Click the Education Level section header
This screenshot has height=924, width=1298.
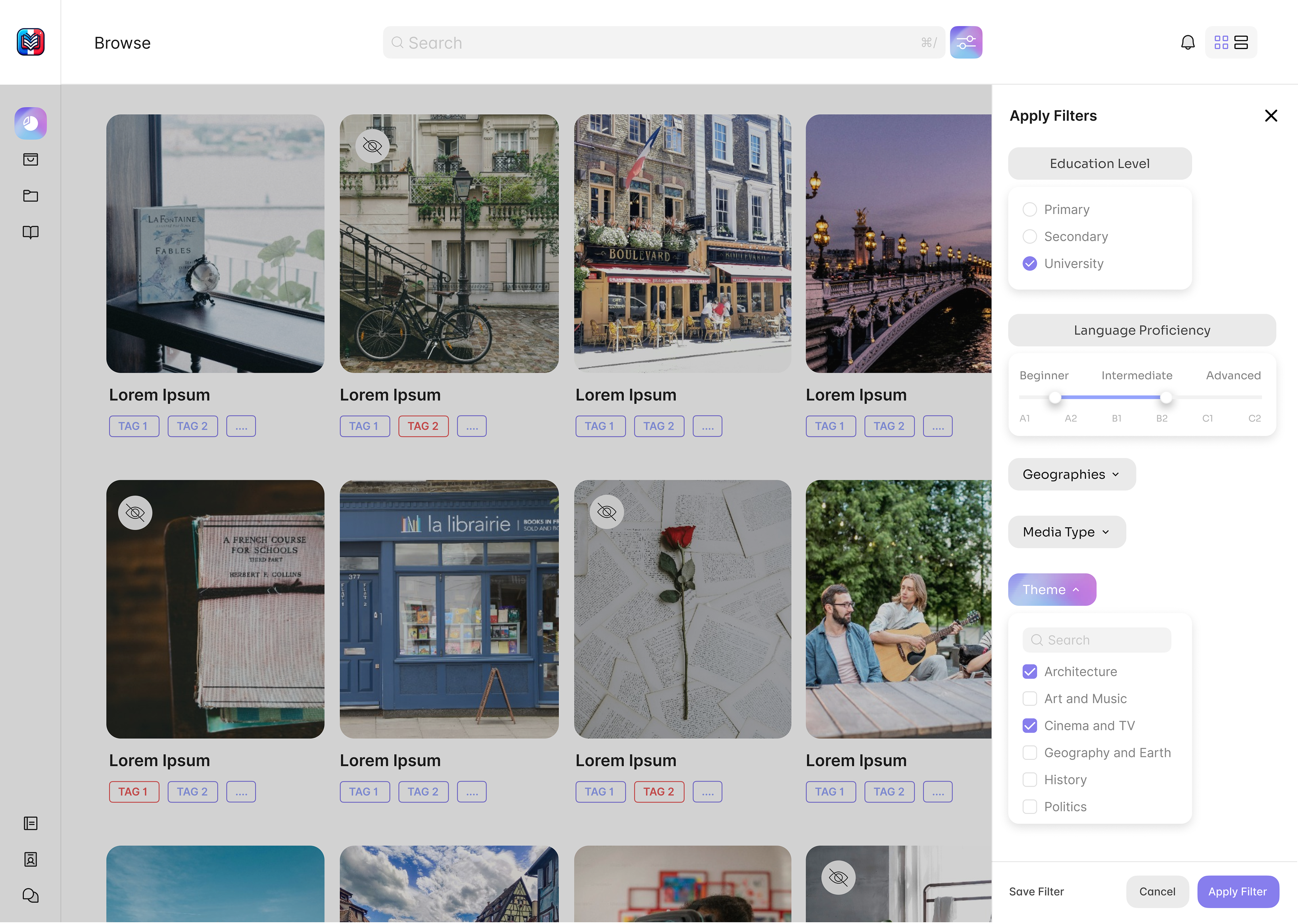[1099, 164]
